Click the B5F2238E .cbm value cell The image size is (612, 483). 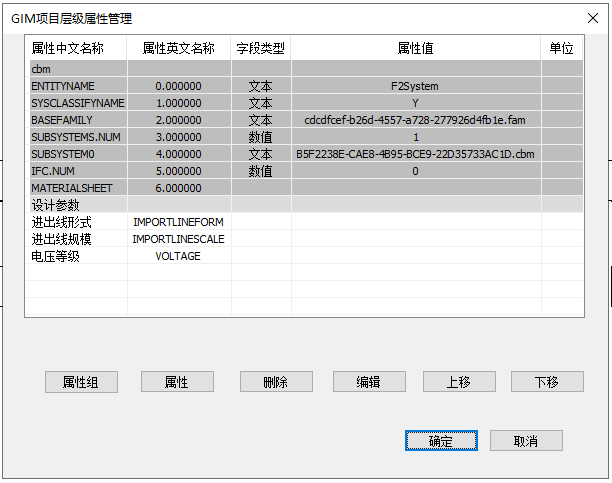pos(416,154)
